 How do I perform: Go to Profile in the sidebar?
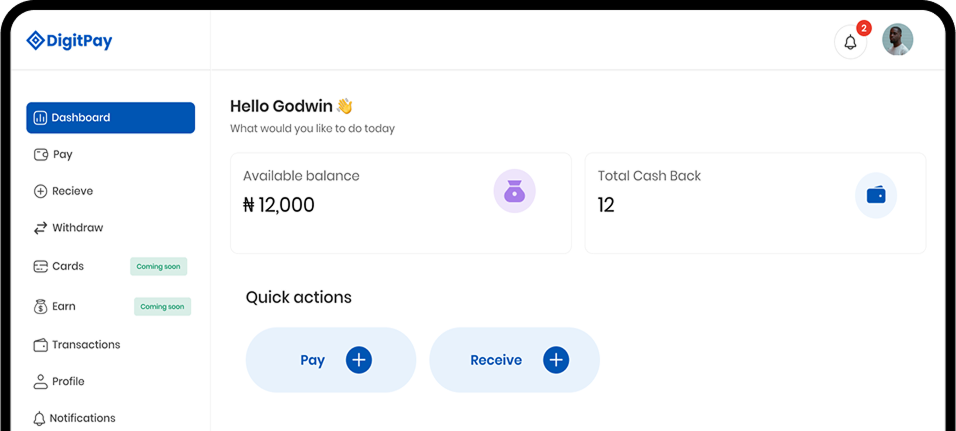click(x=59, y=382)
